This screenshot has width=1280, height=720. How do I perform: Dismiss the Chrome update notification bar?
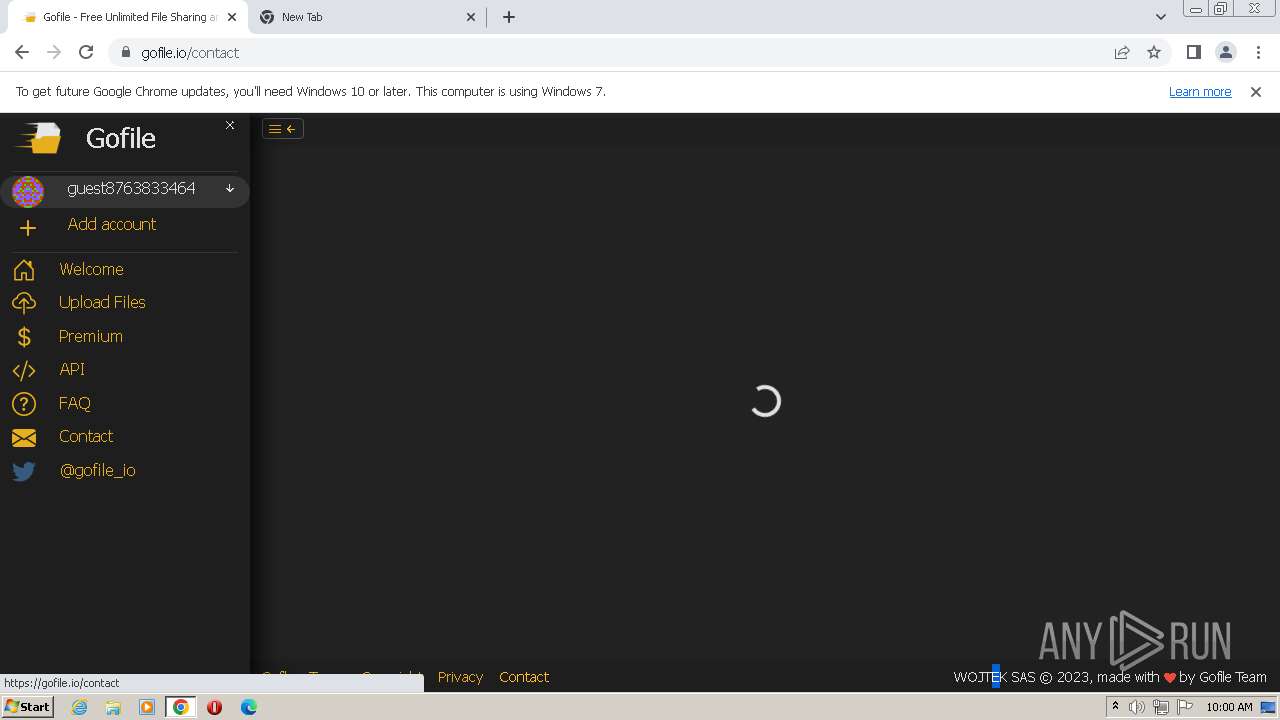point(1256,91)
